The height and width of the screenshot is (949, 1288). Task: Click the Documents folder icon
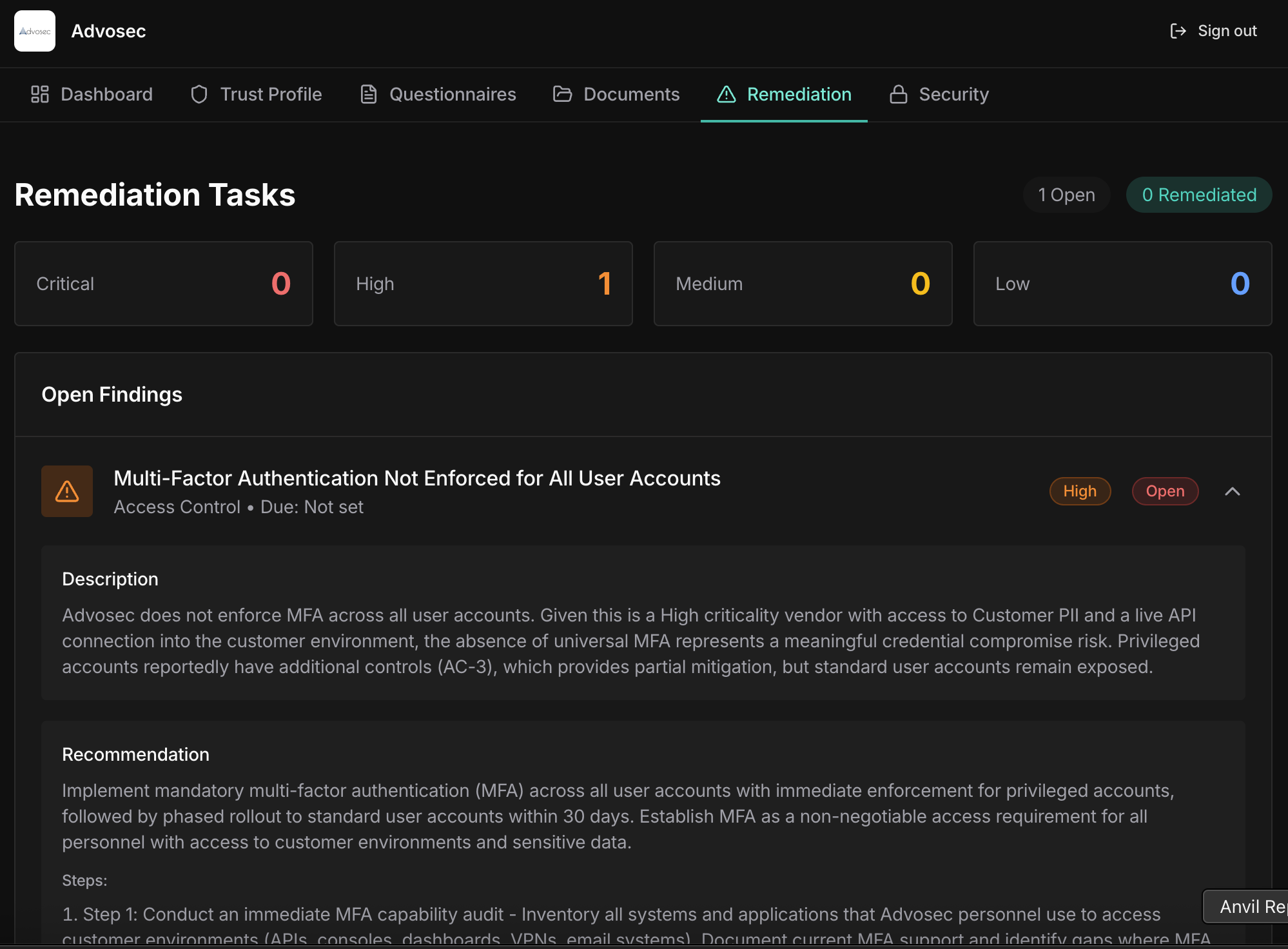click(x=563, y=94)
